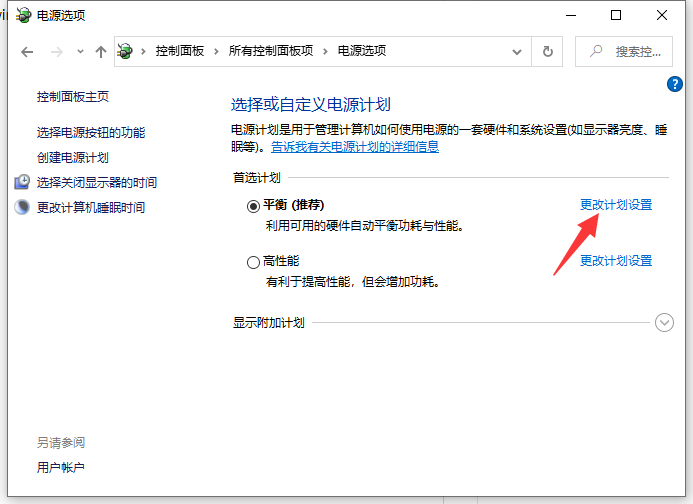Open the address bar history dropdown
This screenshot has width=693, height=504.
pos(517,52)
